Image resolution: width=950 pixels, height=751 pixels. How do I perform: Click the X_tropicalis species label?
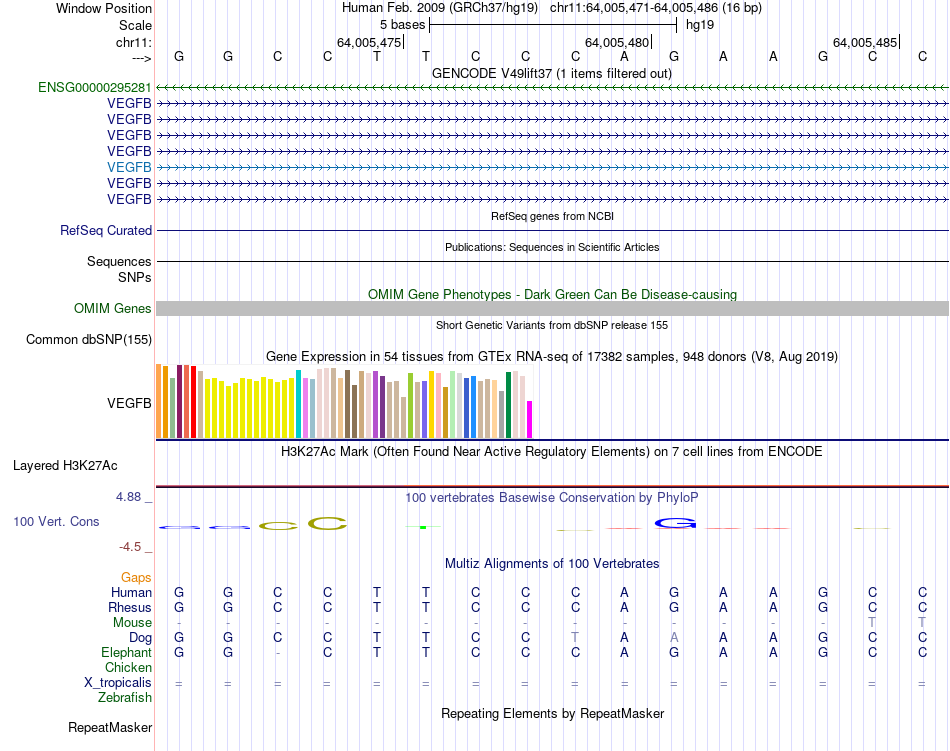pos(118,683)
